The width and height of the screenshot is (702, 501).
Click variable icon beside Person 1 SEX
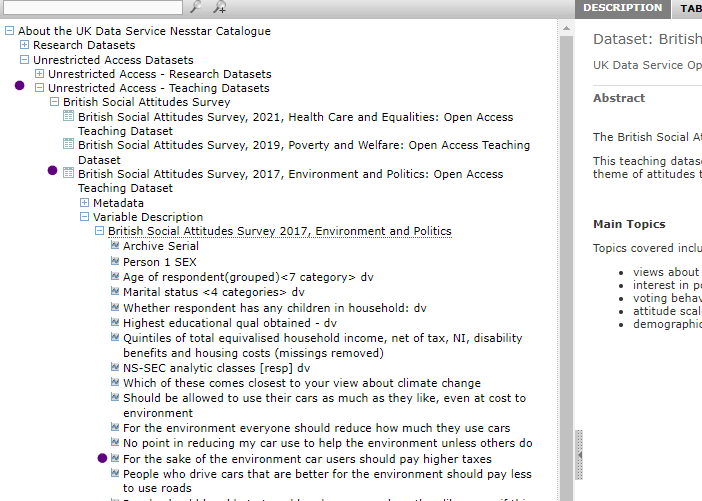[115, 261]
